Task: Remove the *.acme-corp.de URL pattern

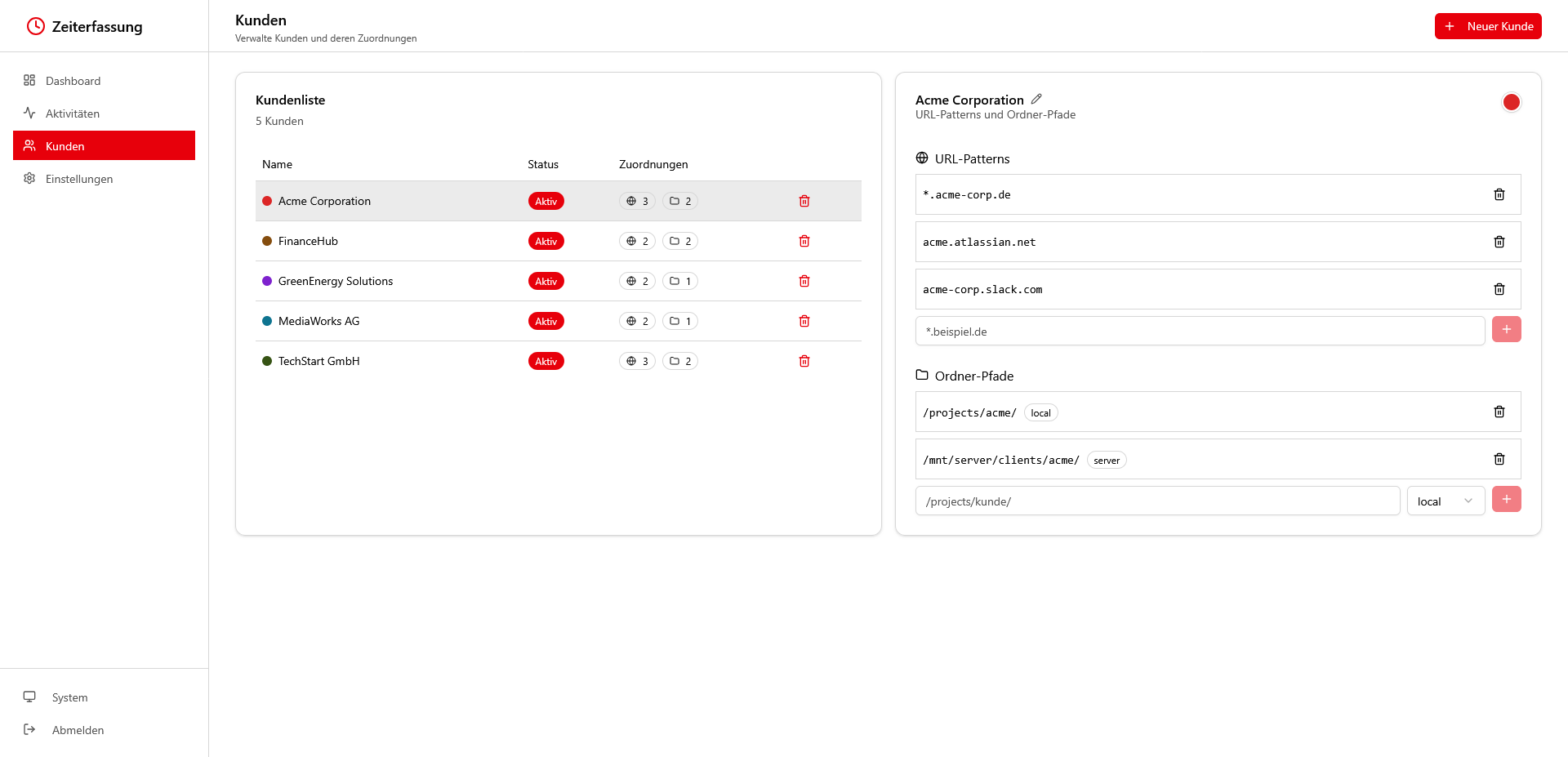Action: (x=1499, y=194)
